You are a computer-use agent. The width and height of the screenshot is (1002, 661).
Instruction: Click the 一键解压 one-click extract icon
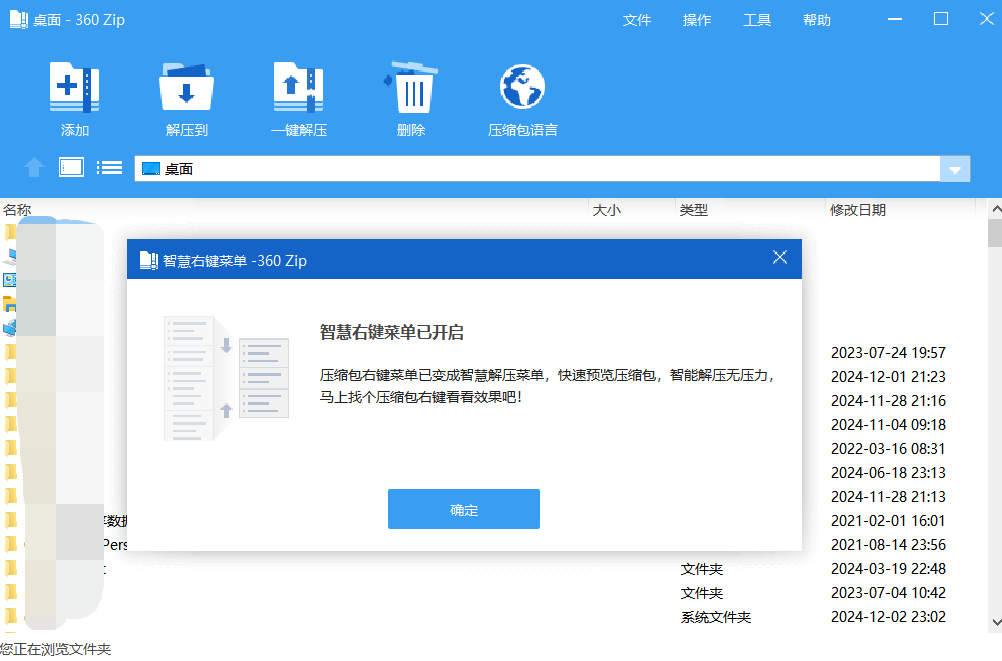298,88
